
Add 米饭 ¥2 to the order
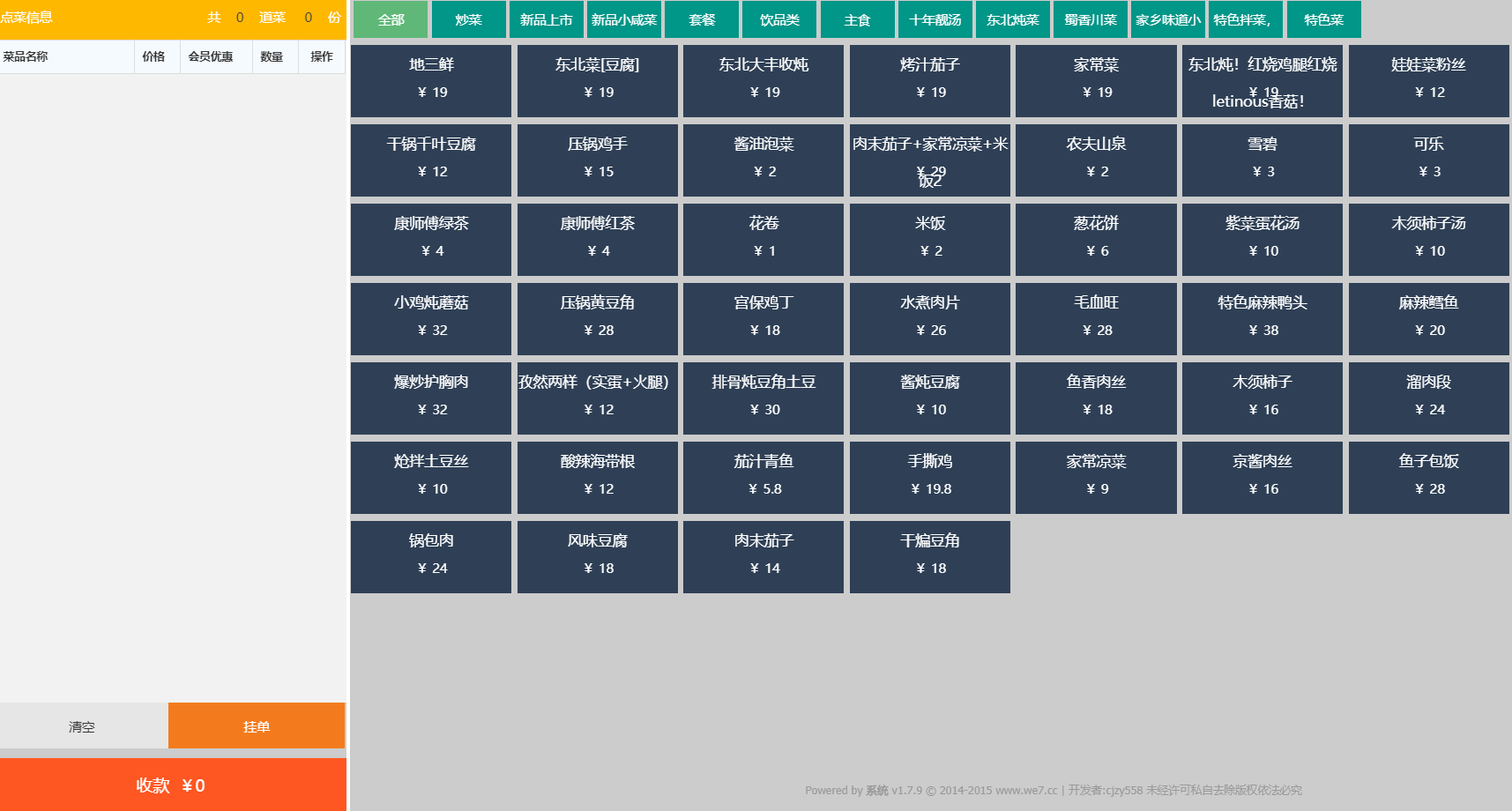pos(929,239)
